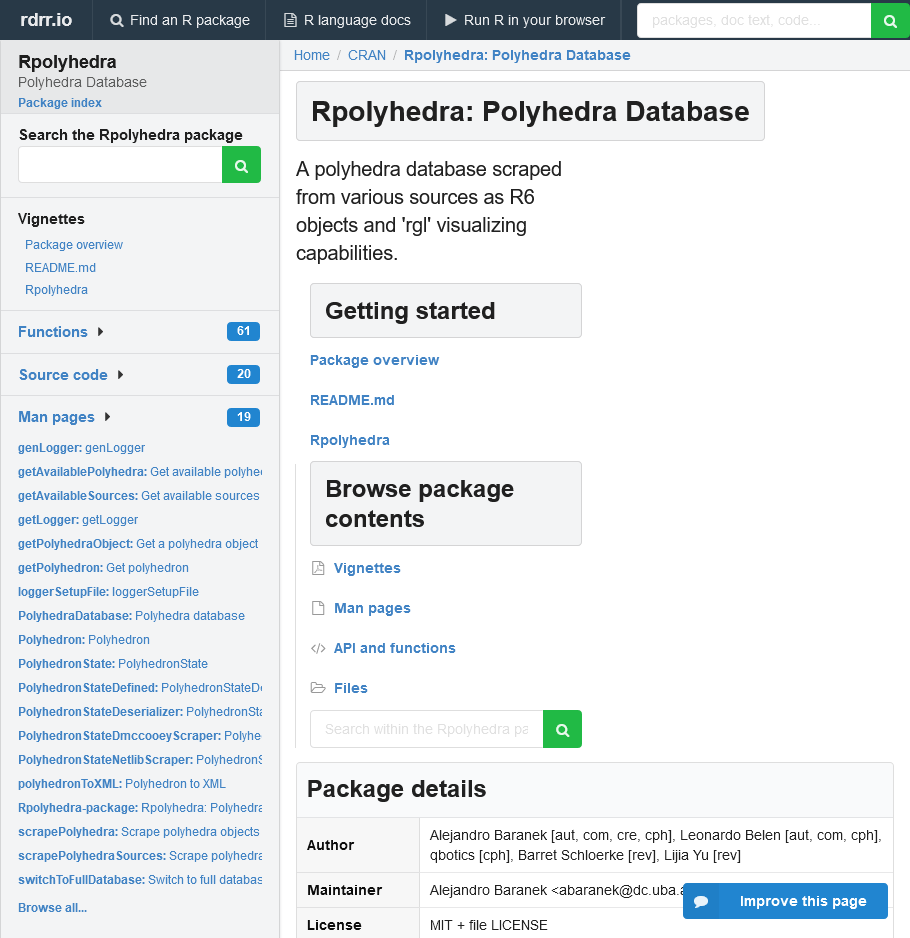The image size is (910, 938).
Task: Click the Improve this page button
Action: click(x=785, y=901)
